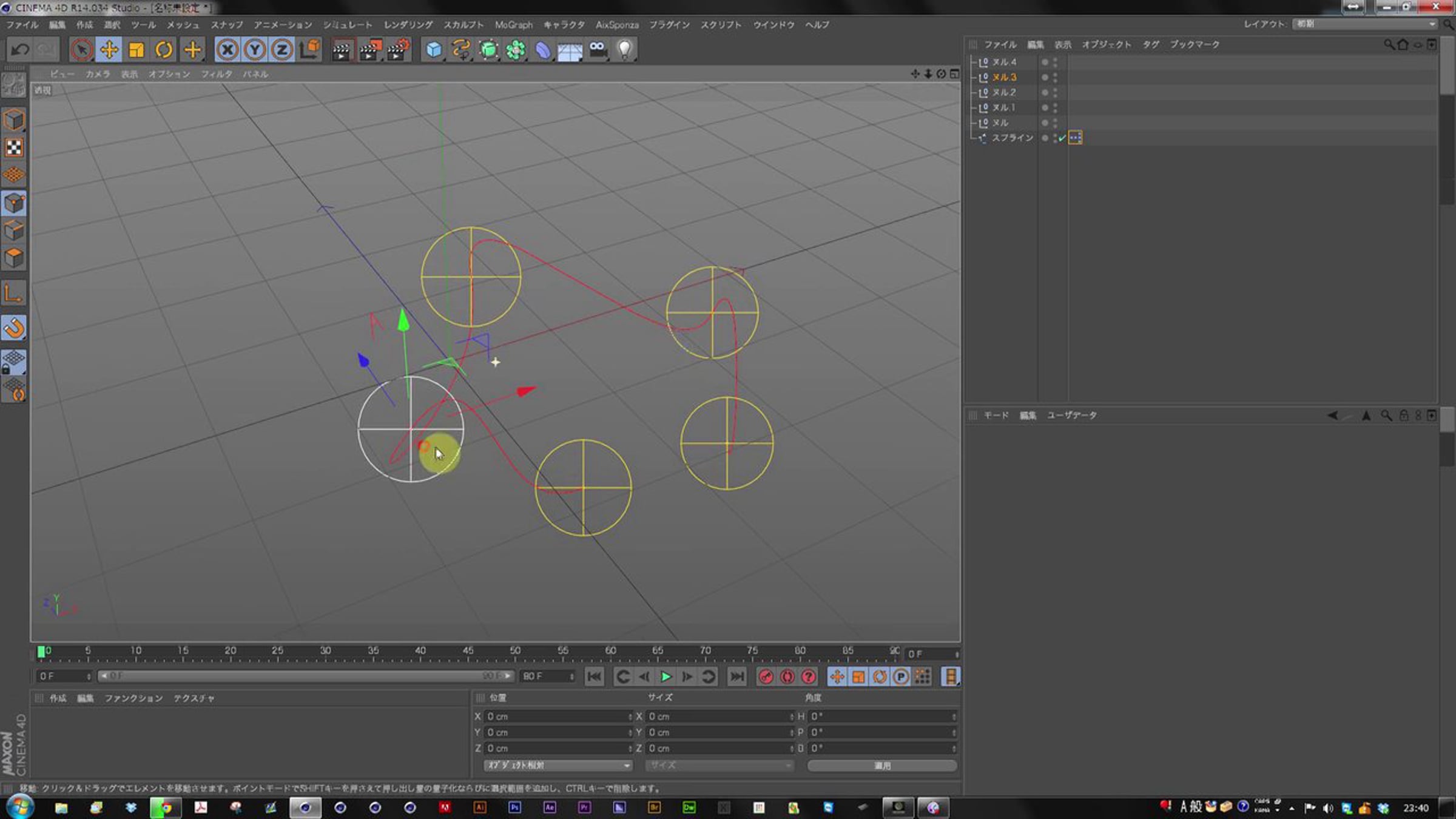Click Attribute Manager back arrow
Image resolution: width=1456 pixels, height=819 pixels.
(x=1332, y=416)
